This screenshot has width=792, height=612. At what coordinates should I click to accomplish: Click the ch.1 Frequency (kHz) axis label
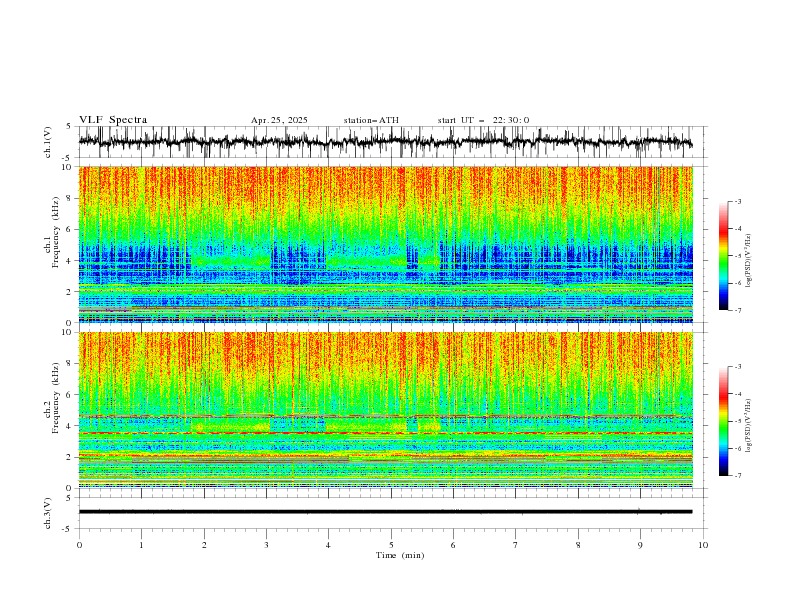pos(52,232)
